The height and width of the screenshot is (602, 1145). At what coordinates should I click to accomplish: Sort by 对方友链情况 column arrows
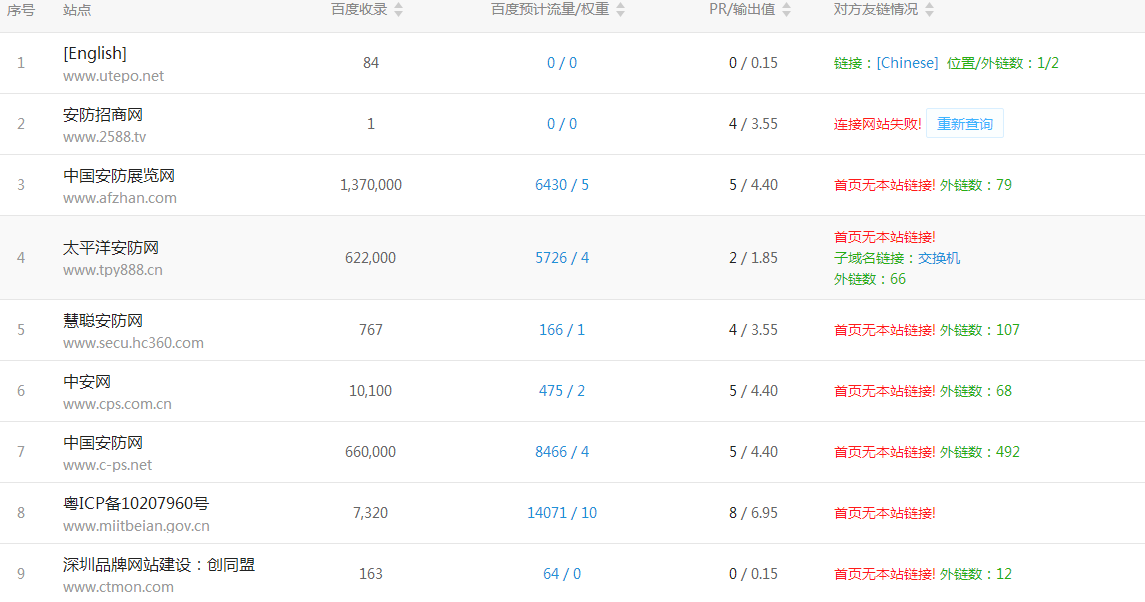929,10
